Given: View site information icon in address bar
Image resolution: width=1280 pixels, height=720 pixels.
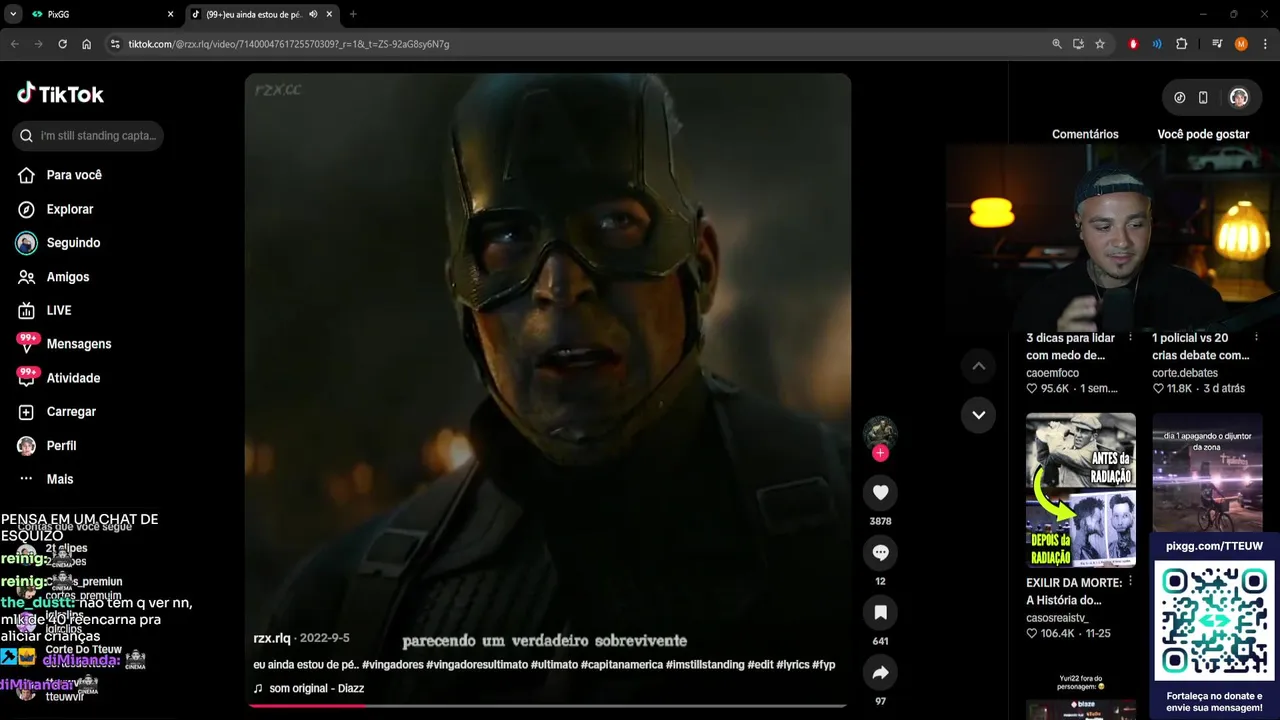Looking at the screenshot, I should point(115,44).
